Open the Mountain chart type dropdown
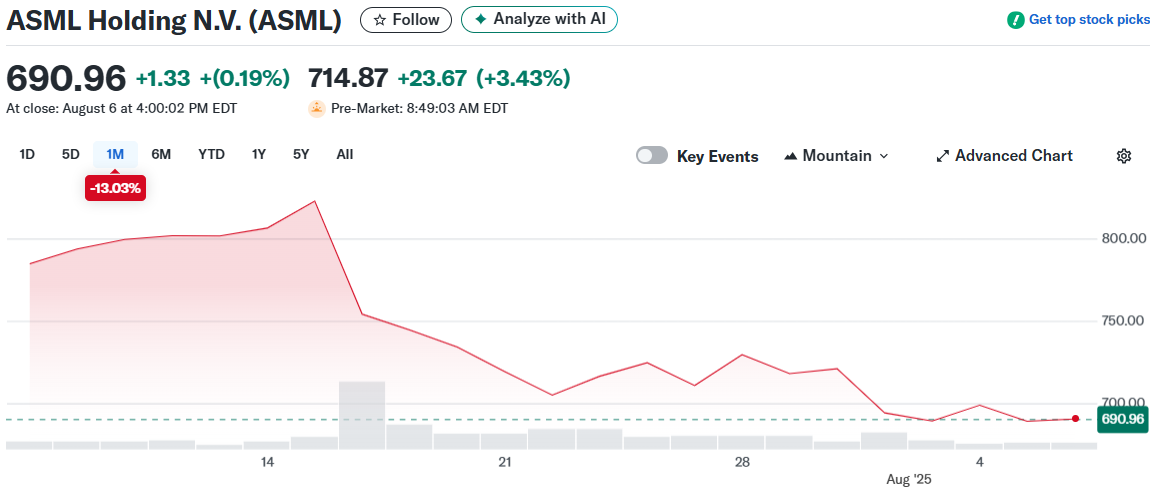This screenshot has width=1150, height=491. click(x=837, y=156)
